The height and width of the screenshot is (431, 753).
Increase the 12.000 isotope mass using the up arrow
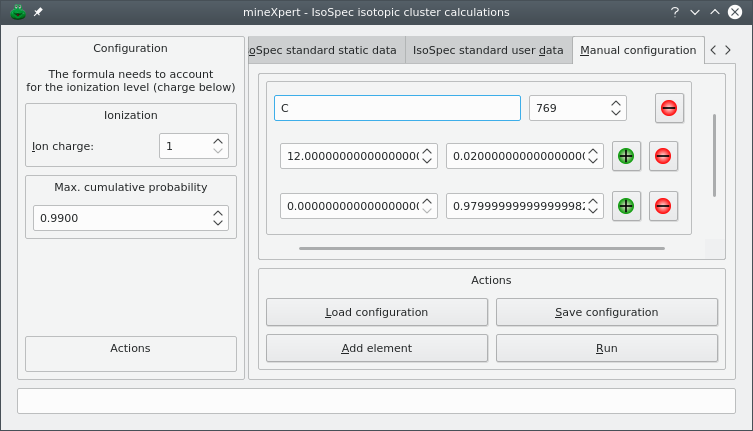[427, 151]
